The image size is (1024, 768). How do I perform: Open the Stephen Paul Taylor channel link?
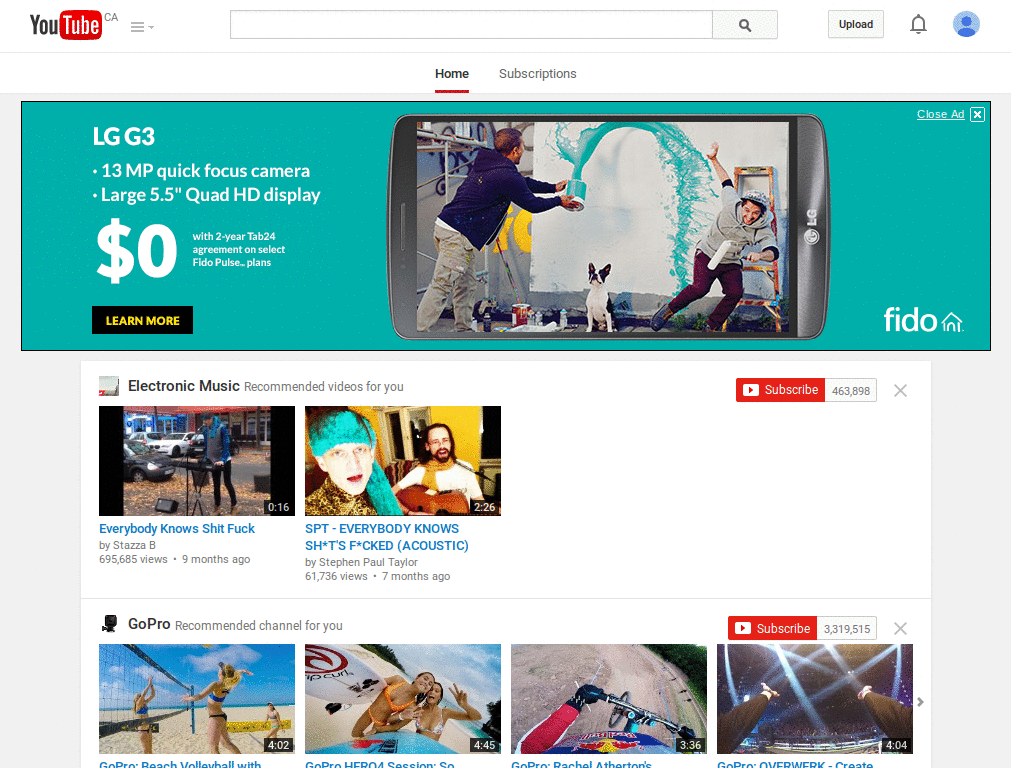click(368, 562)
